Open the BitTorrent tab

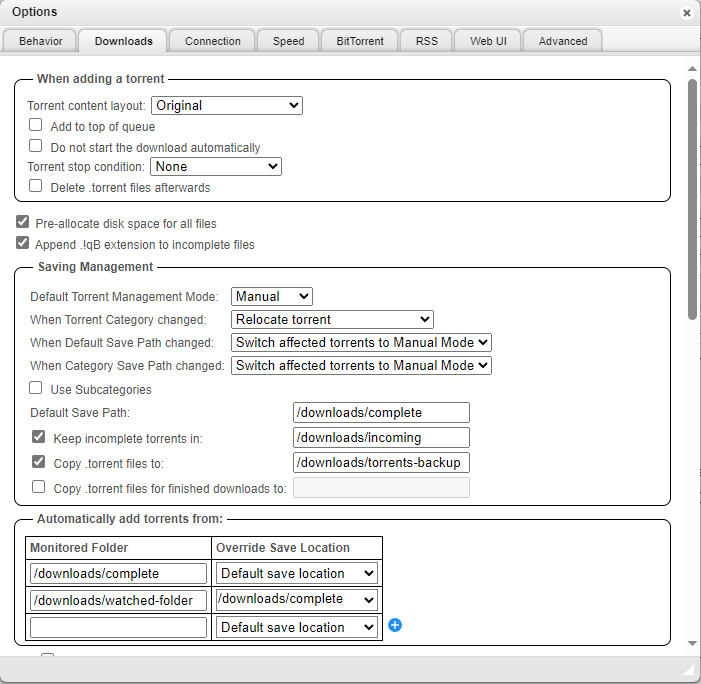pos(359,41)
